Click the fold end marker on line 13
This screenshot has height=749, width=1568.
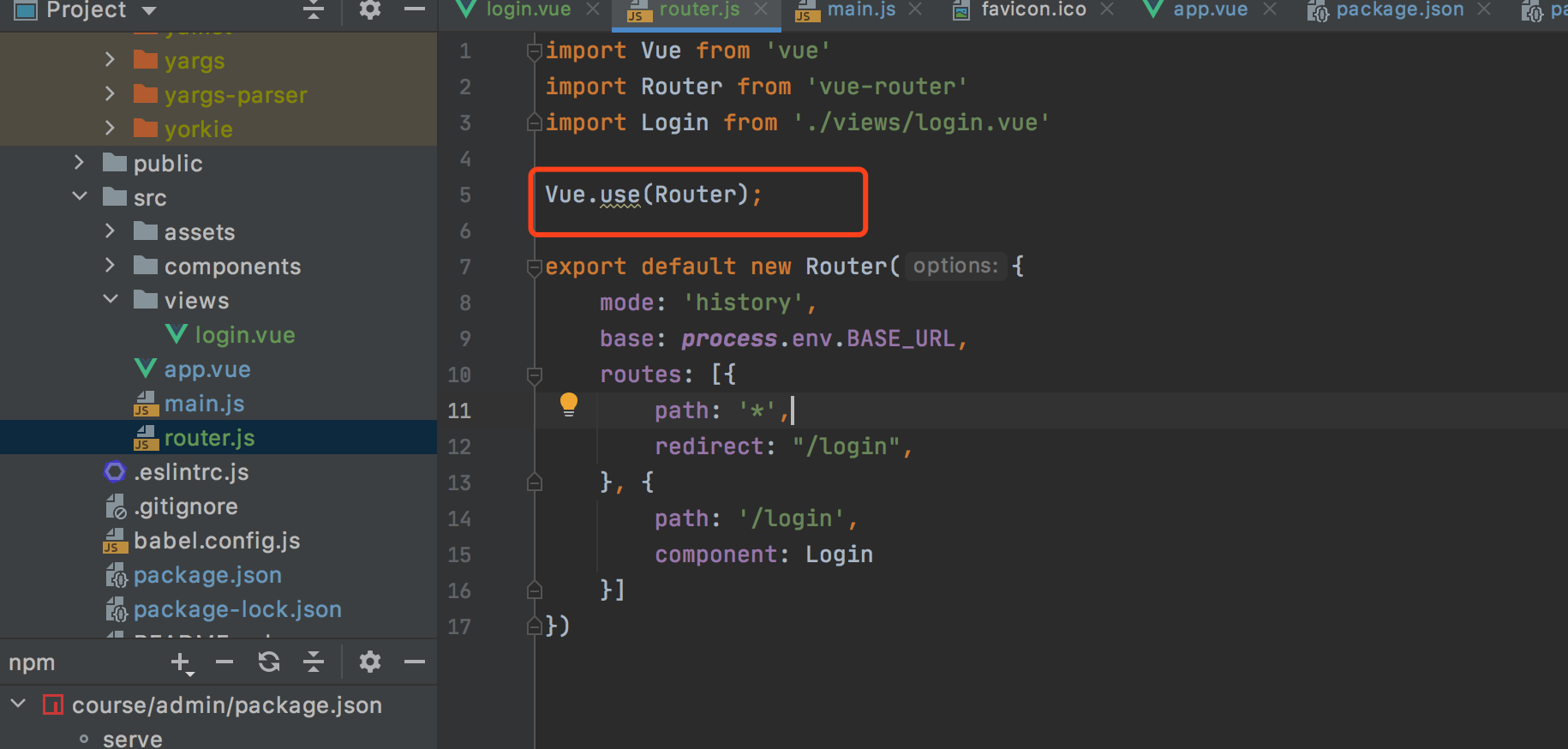[535, 482]
